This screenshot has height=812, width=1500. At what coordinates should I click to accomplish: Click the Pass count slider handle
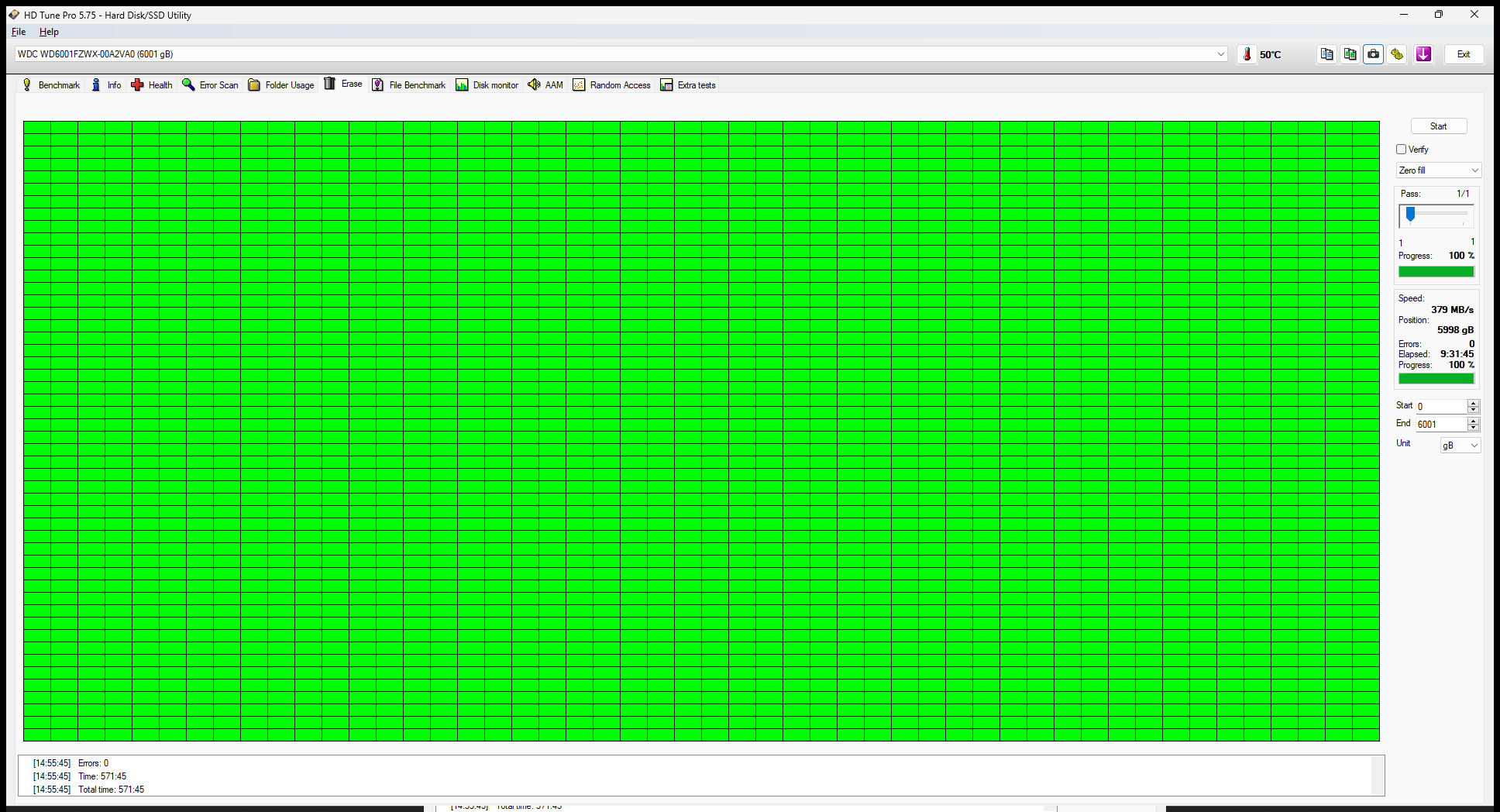click(x=1411, y=215)
